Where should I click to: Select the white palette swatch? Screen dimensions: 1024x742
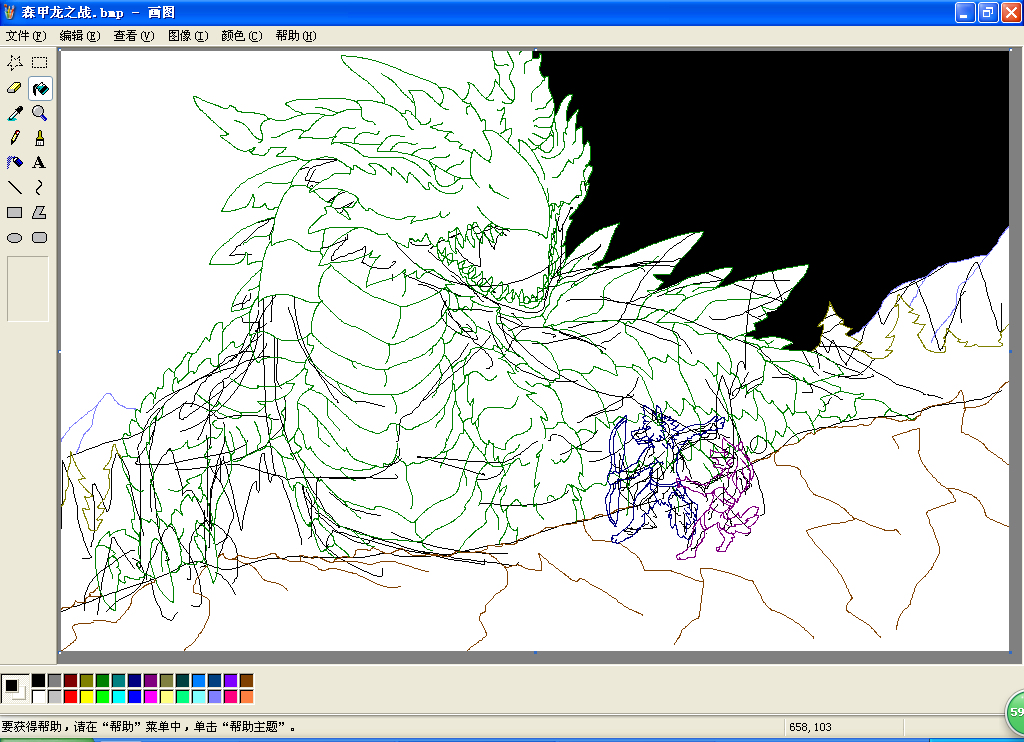(x=39, y=697)
